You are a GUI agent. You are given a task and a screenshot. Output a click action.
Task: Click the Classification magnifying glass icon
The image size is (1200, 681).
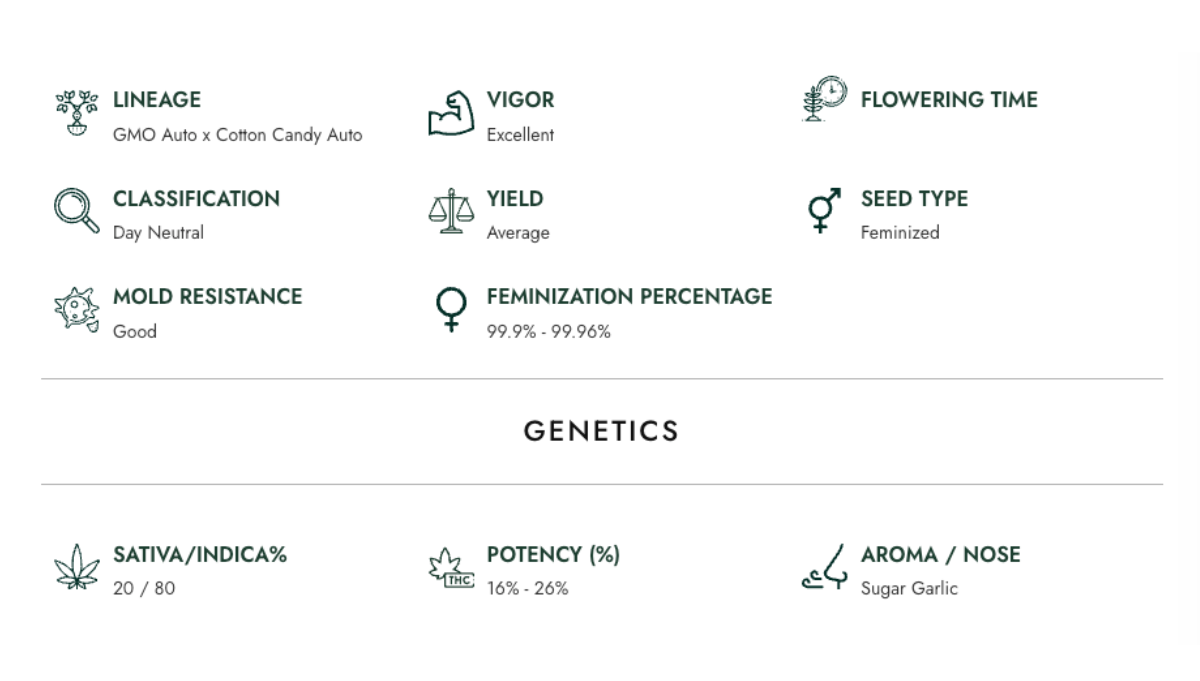click(x=76, y=211)
